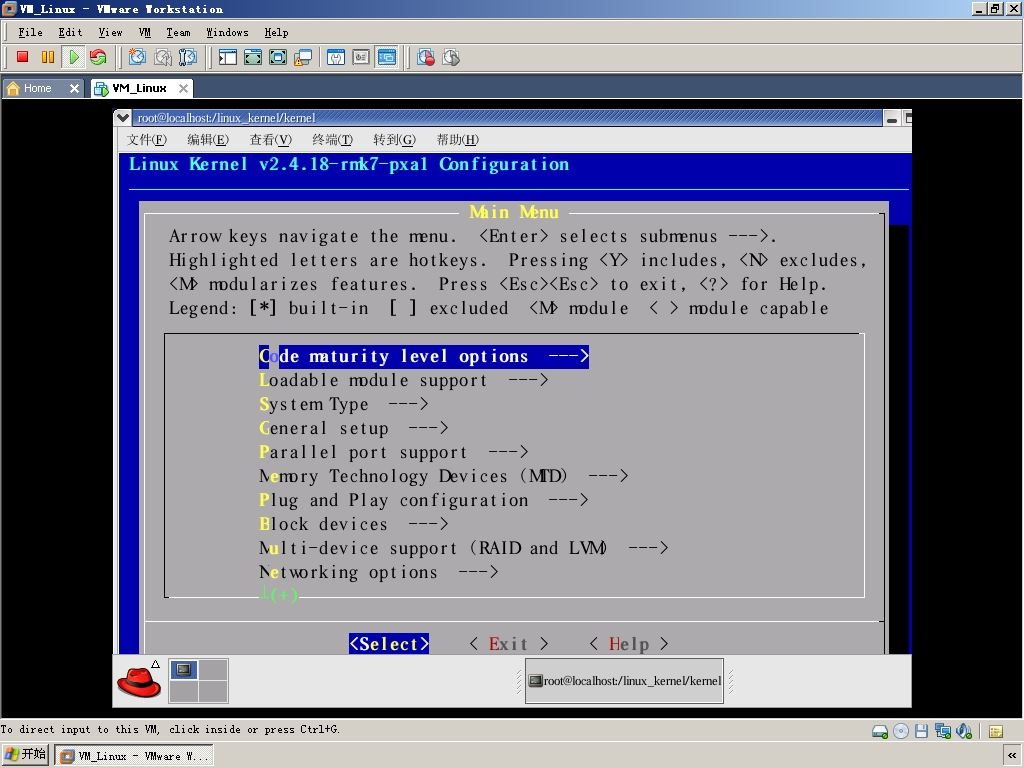Open the Windows menu

pyautogui.click(x=227, y=33)
